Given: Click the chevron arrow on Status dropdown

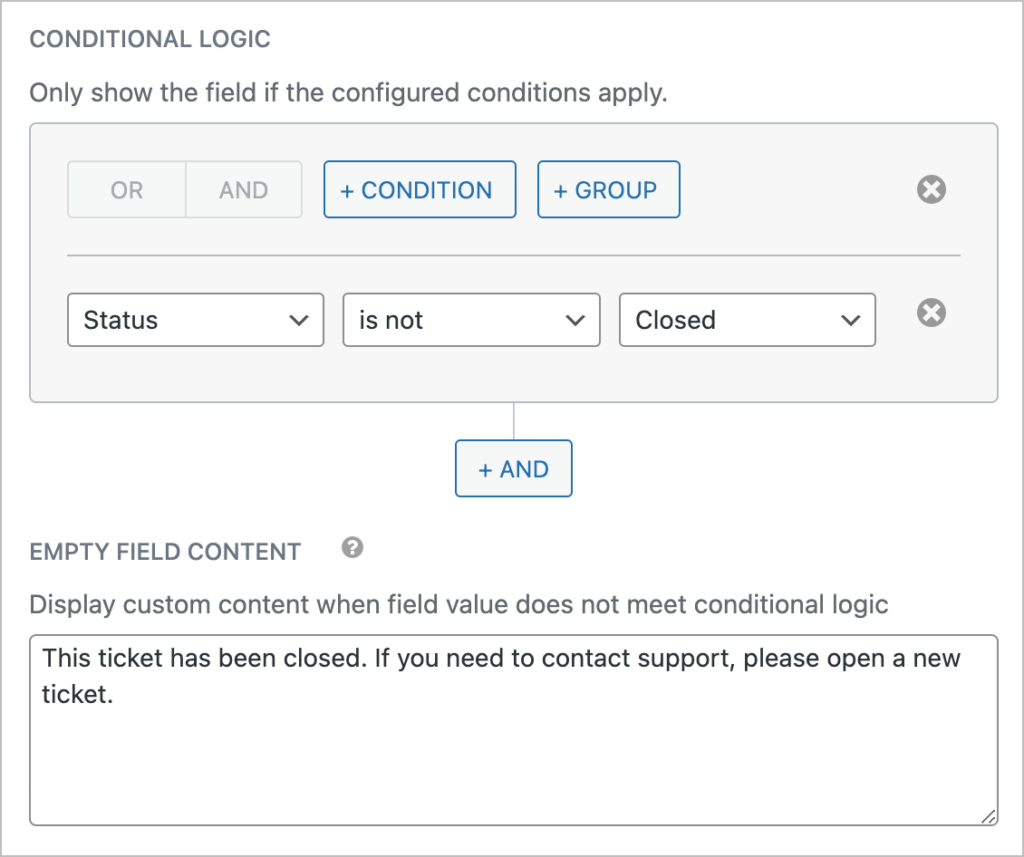Looking at the screenshot, I should (x=297, y=320).
